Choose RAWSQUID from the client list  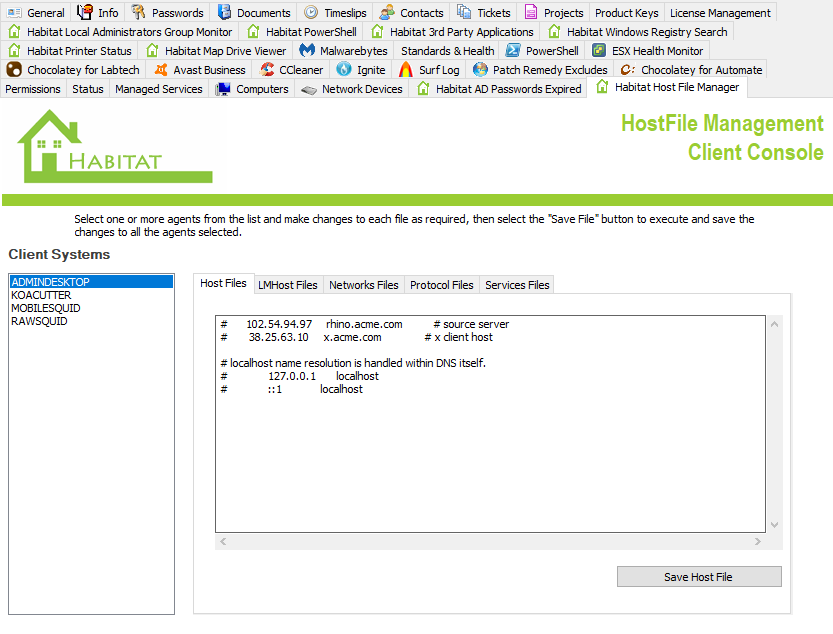39,321
